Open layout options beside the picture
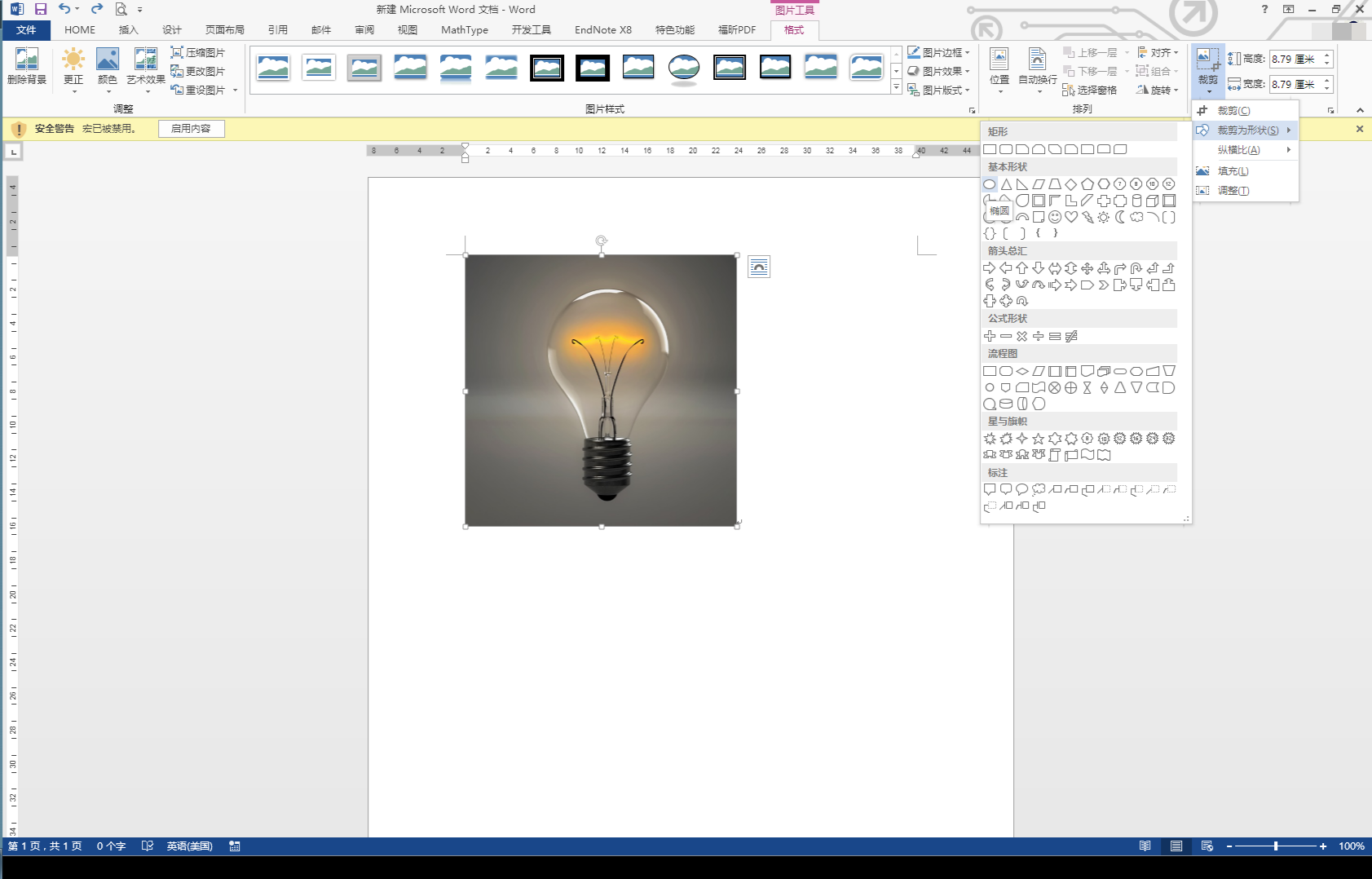Image resolution: width=1372 pixels, height=879 pixels. coord(759,267)
